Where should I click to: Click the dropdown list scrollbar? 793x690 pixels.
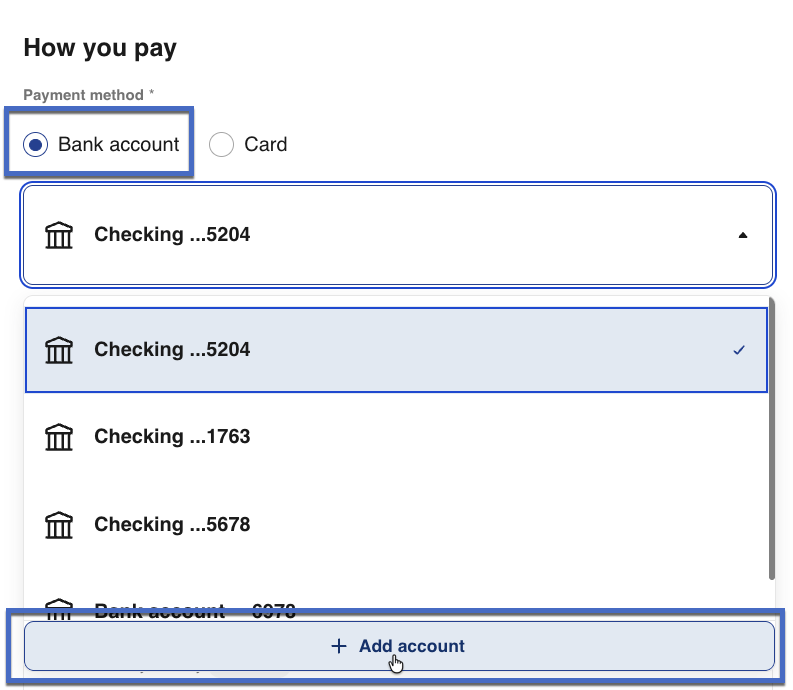click(x=771, y=438)
